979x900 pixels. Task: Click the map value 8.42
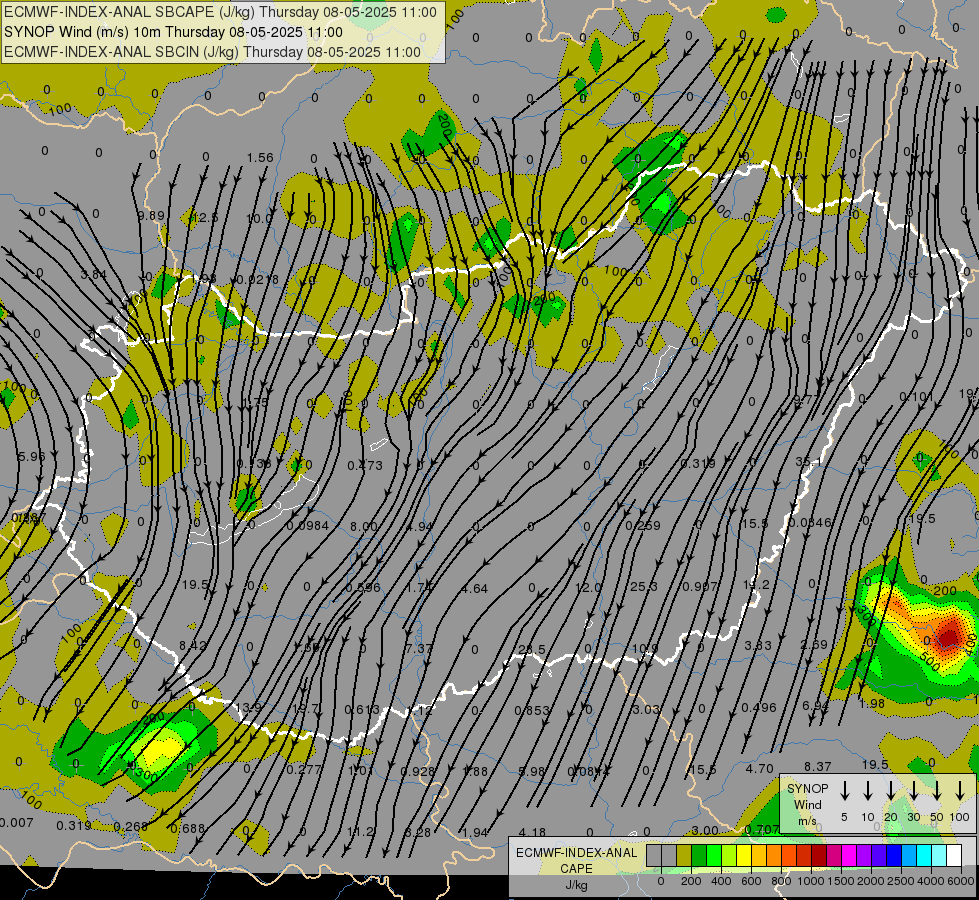coord(193,646)
